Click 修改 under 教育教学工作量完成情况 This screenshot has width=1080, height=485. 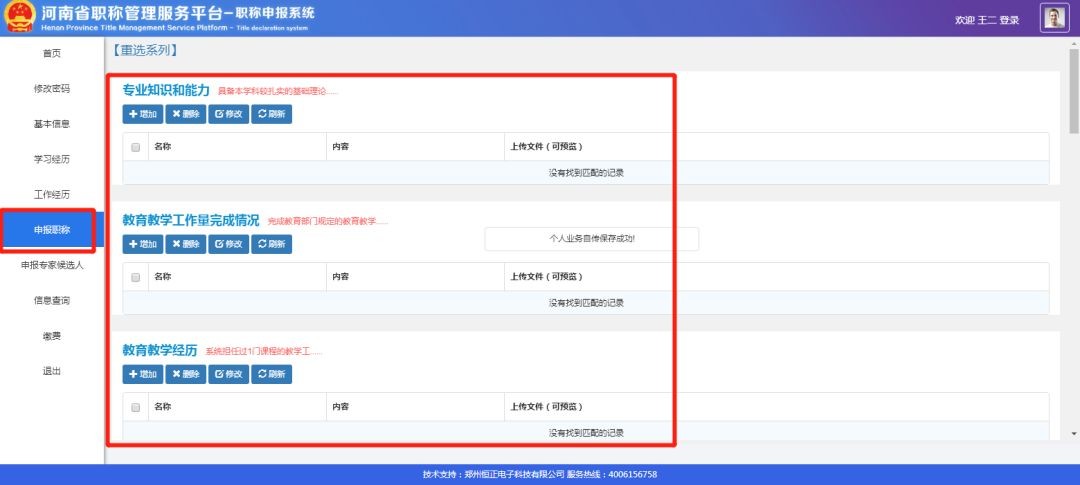(228, 244)
